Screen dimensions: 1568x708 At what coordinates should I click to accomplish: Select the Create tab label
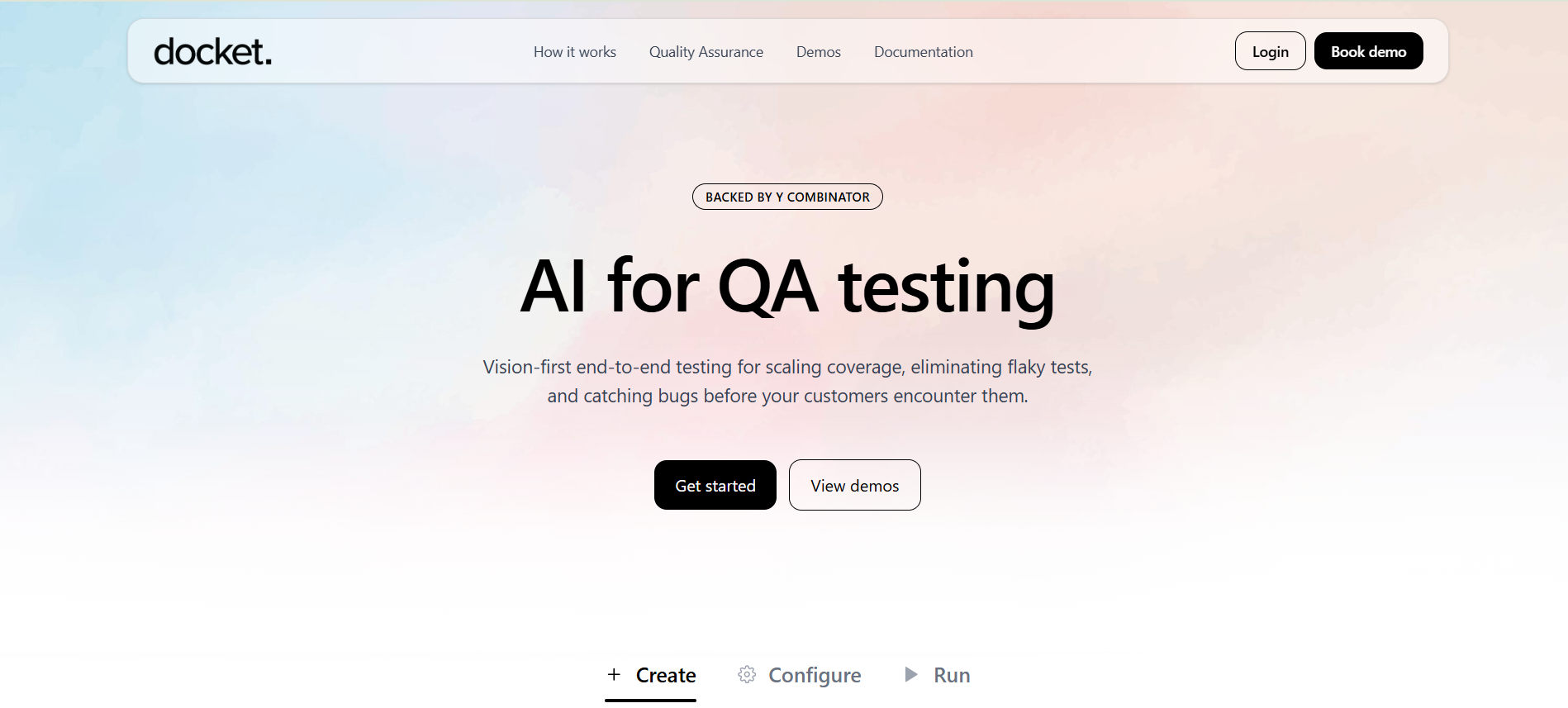(x=666, y=675)
